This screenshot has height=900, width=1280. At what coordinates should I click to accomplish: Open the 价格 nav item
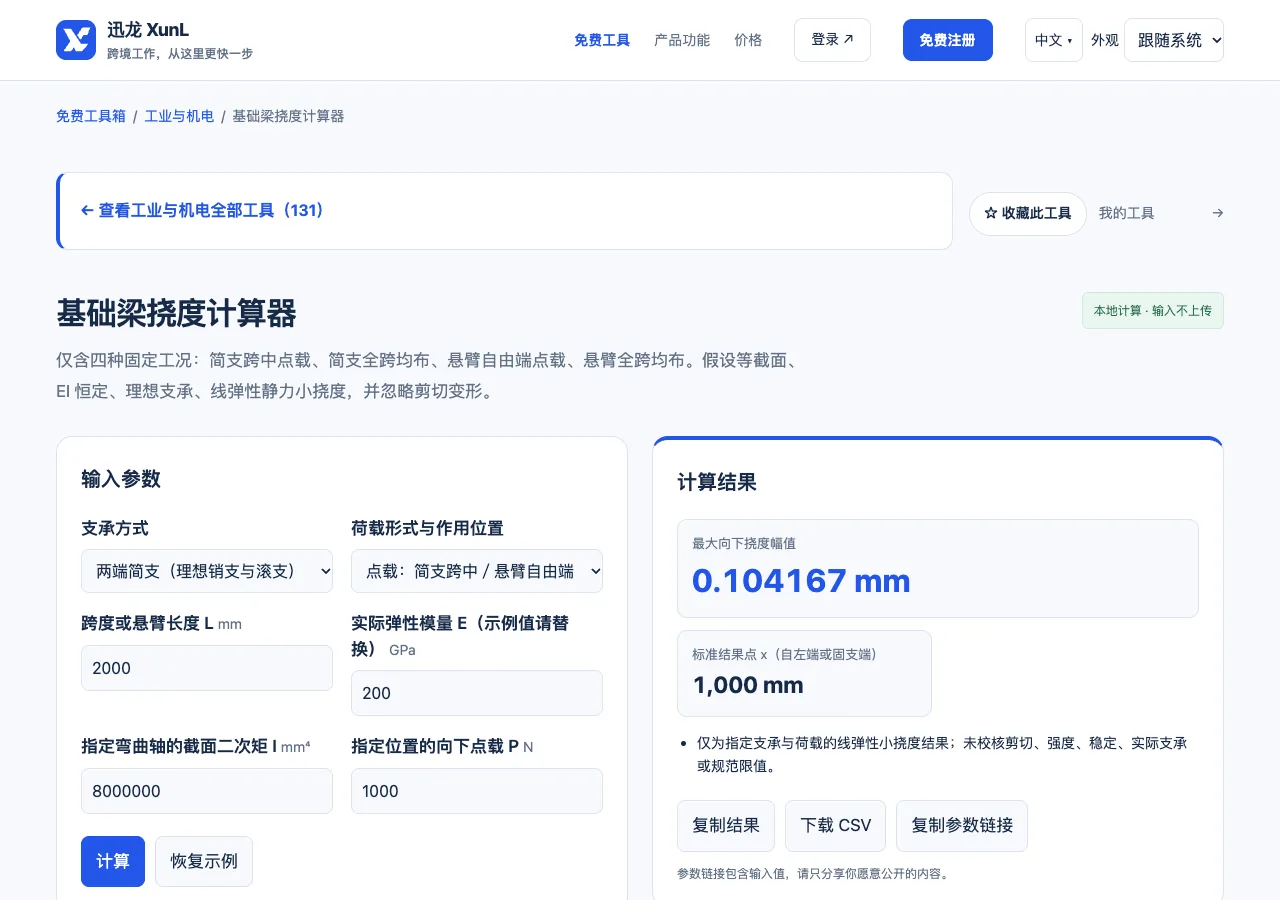pyautogui.click(x=748, y=40)
